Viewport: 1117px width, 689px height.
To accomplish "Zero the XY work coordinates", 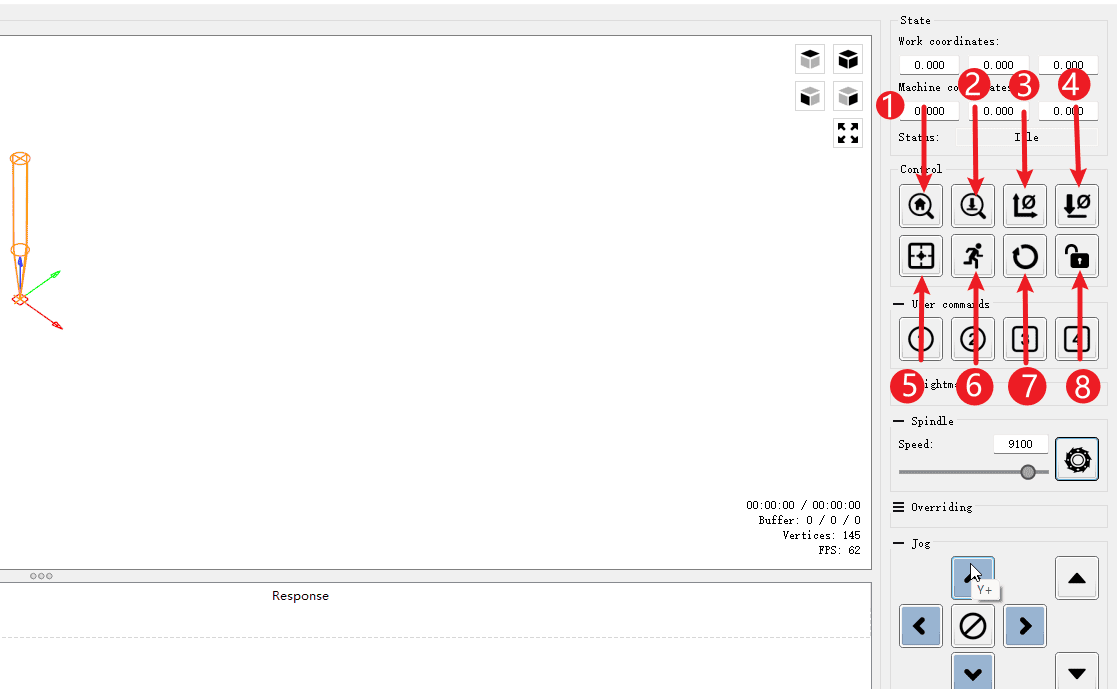I will click(1025, 205).
